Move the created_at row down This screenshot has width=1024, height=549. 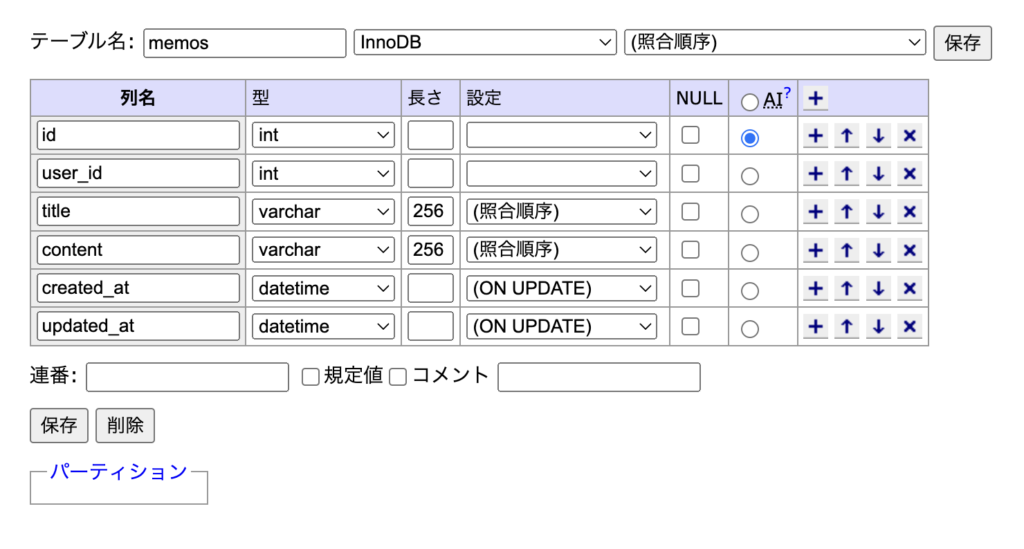coord(878,288)
